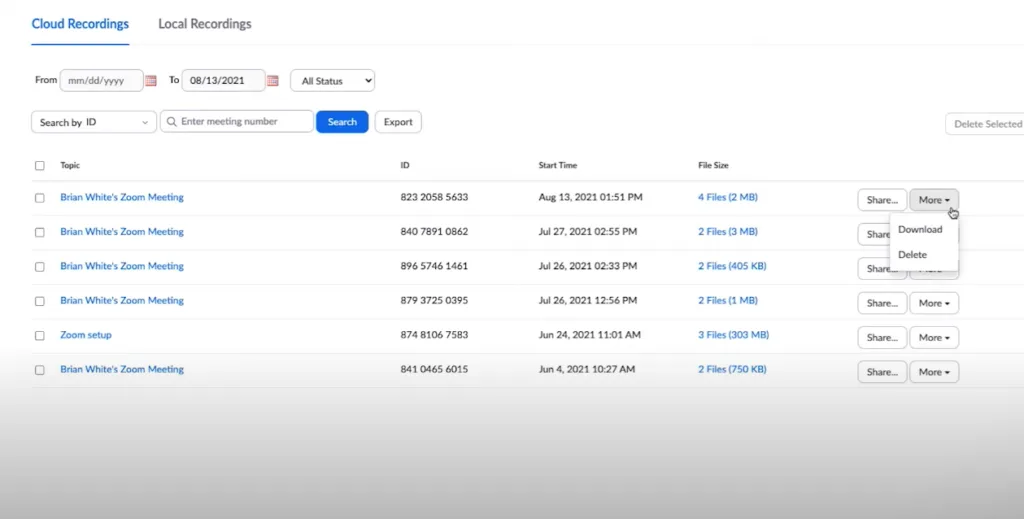Open the 2 Files (3 MB) link
The image size is (1024, 519).
tap(728, 232)
